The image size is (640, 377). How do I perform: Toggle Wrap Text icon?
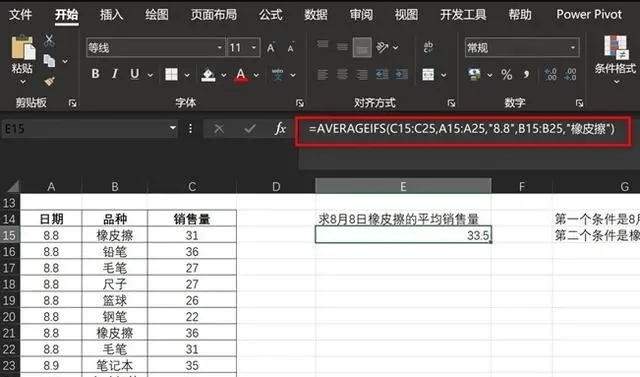pos(428,47)
